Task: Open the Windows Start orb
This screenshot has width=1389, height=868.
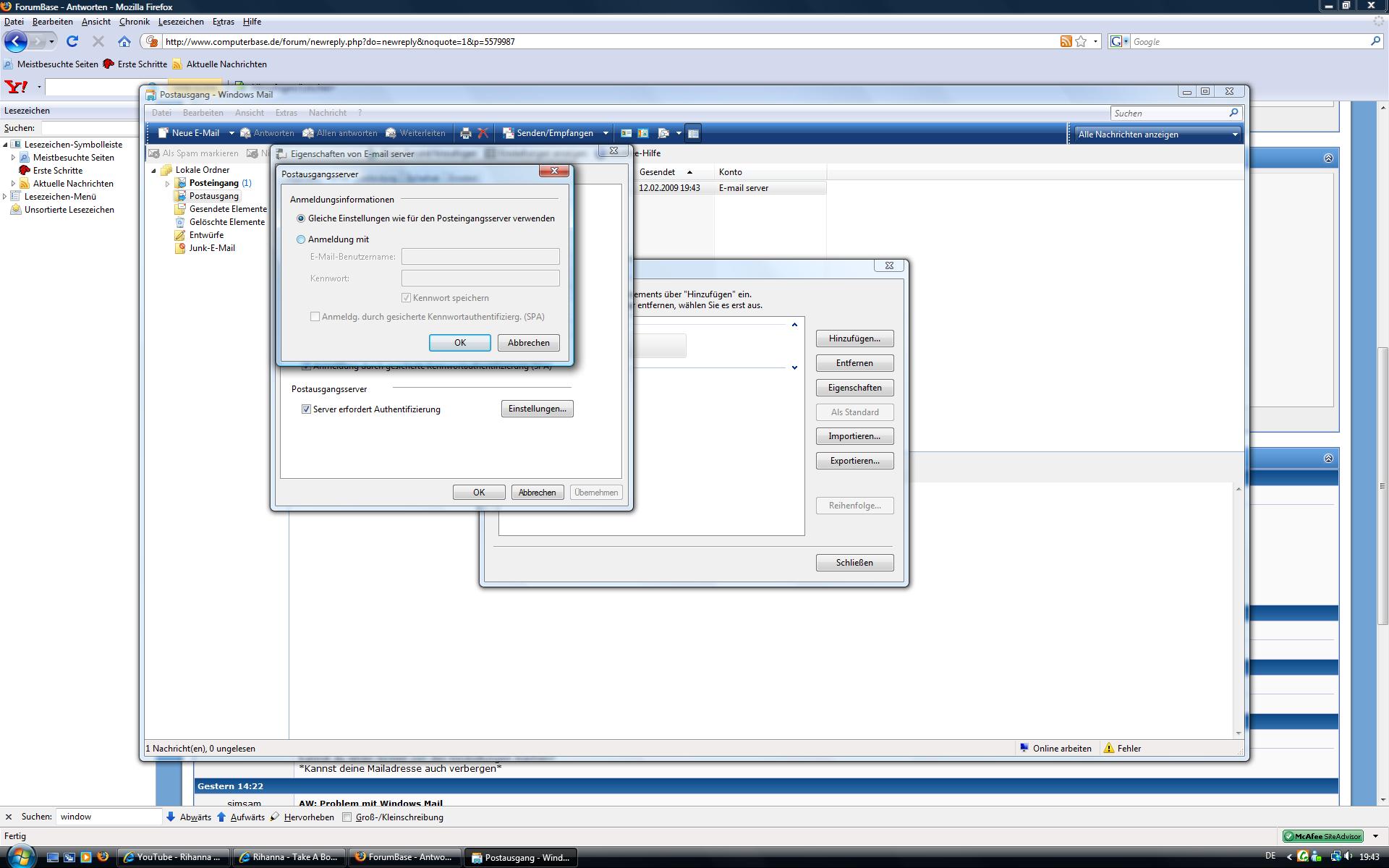Action: pos(20,857)
